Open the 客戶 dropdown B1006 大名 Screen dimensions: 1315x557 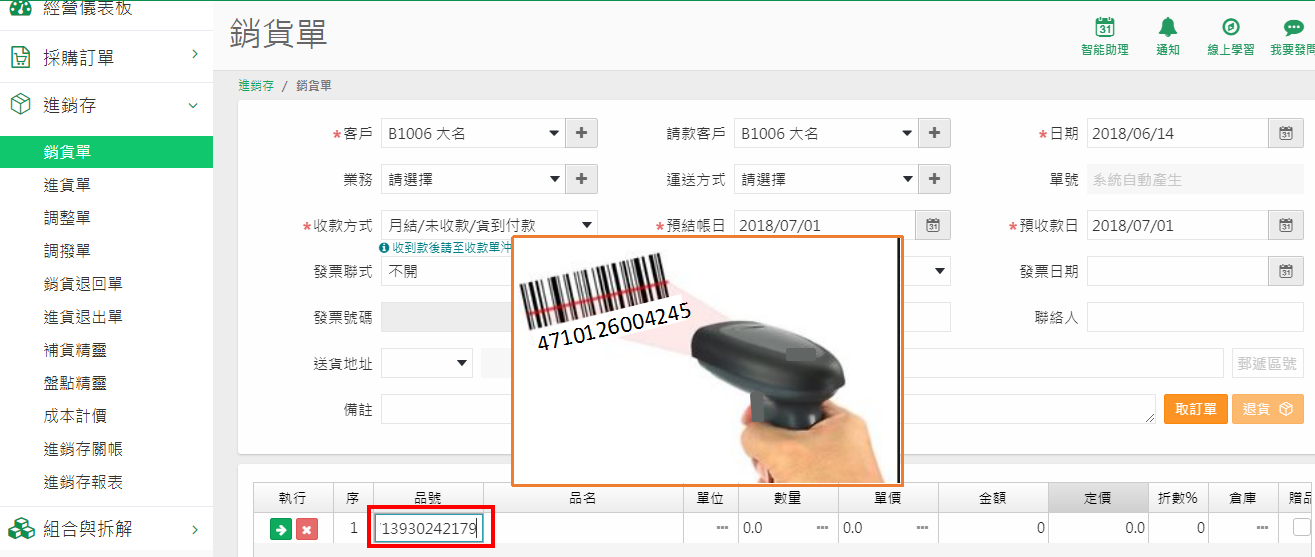(x=473, y=133)
